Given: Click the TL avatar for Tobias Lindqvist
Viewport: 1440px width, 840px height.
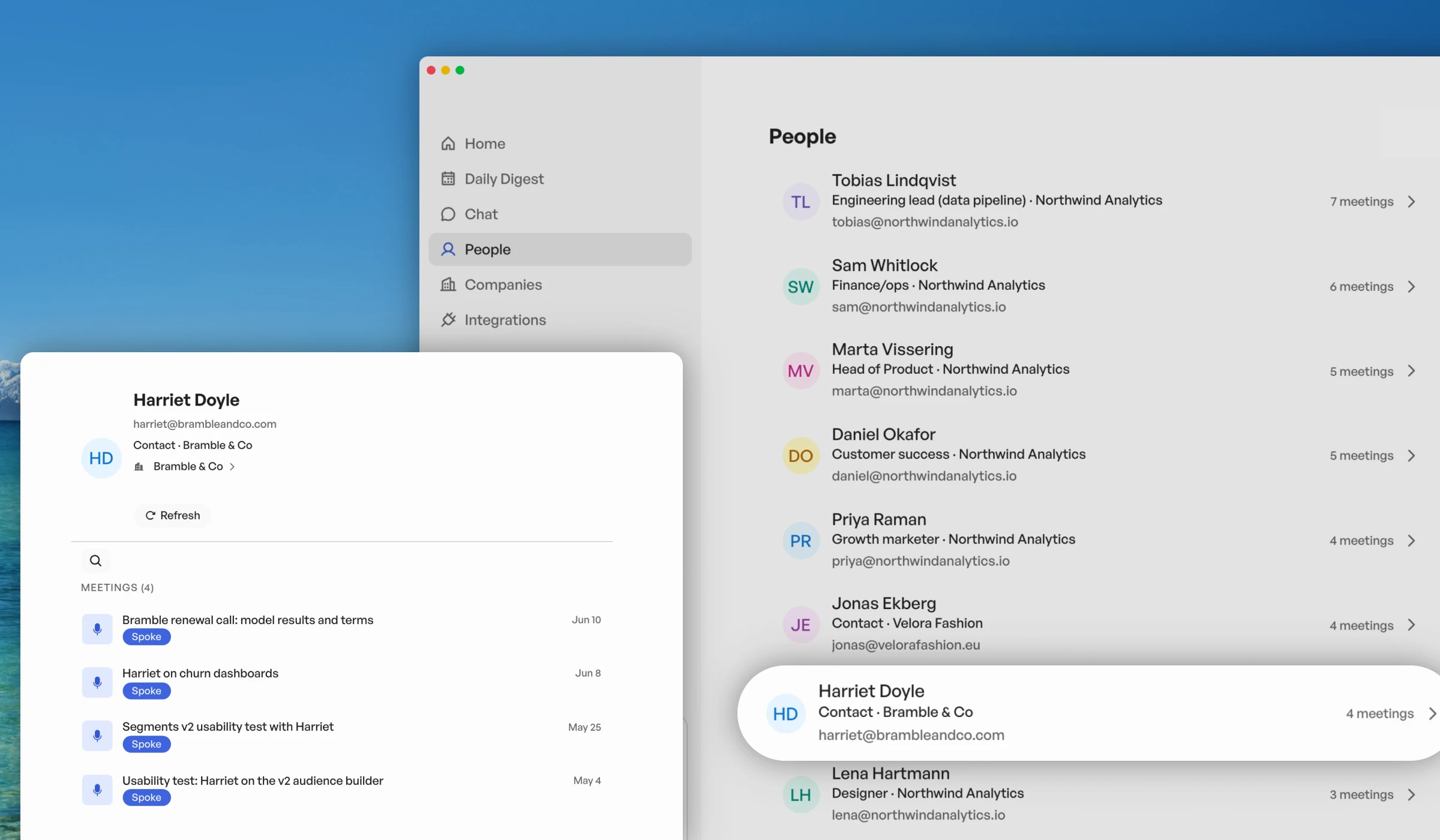Looking at the screenshot, I should click(800, 202).
